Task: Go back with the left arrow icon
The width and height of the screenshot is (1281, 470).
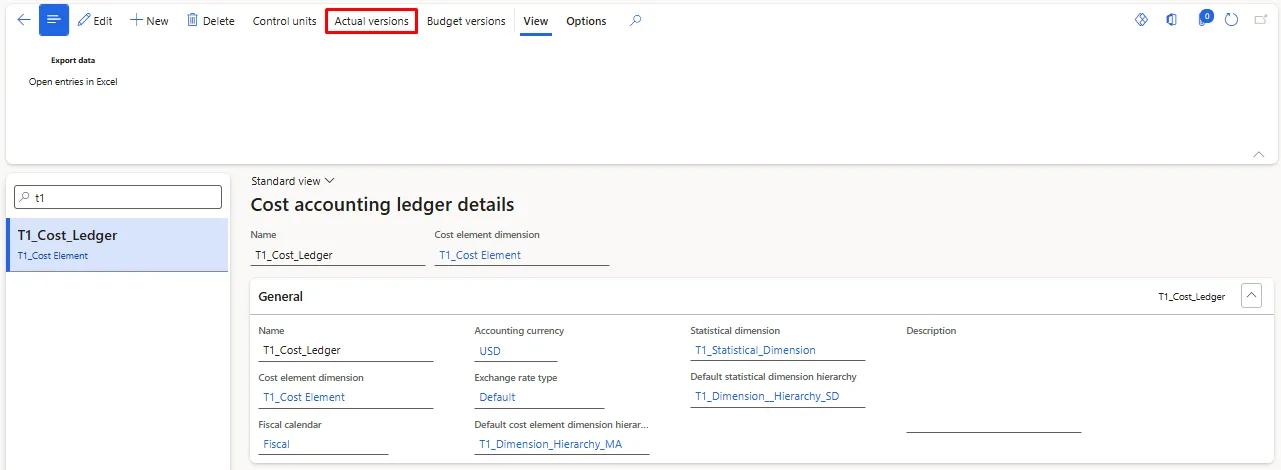Action: [24, 20]
